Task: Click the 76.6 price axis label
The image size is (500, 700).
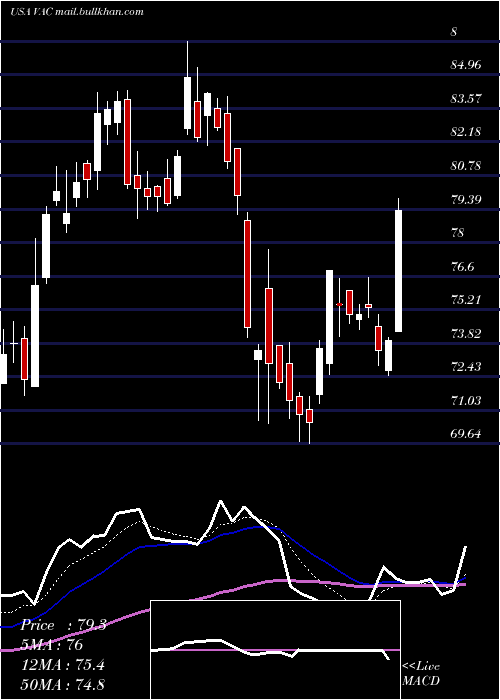Action: tap(462, 267)
